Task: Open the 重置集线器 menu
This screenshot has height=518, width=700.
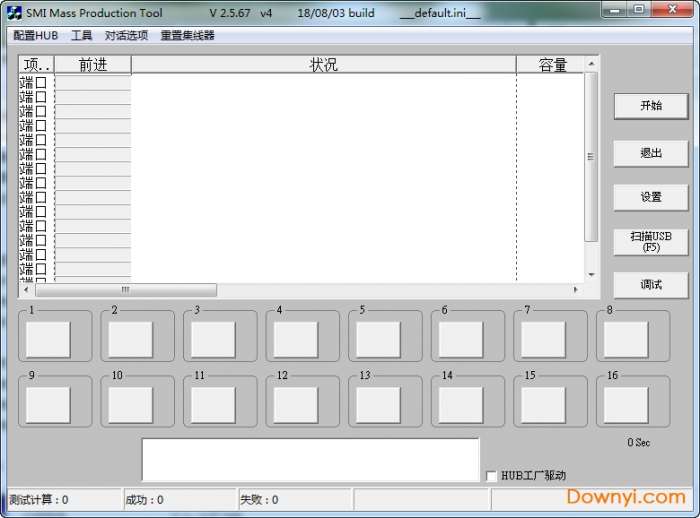Action: coord(188,35)
